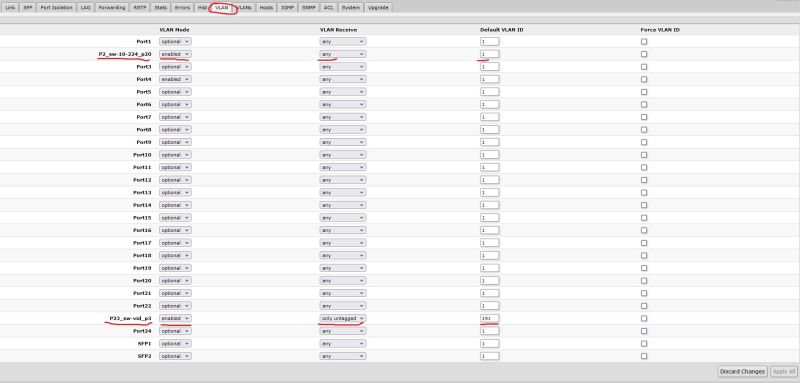800x383 pixels.
Task: Focus Default VLAN ID 191 field for P23_sw-vid_p3
Action: pyautogui.click(x=489, y=318)
